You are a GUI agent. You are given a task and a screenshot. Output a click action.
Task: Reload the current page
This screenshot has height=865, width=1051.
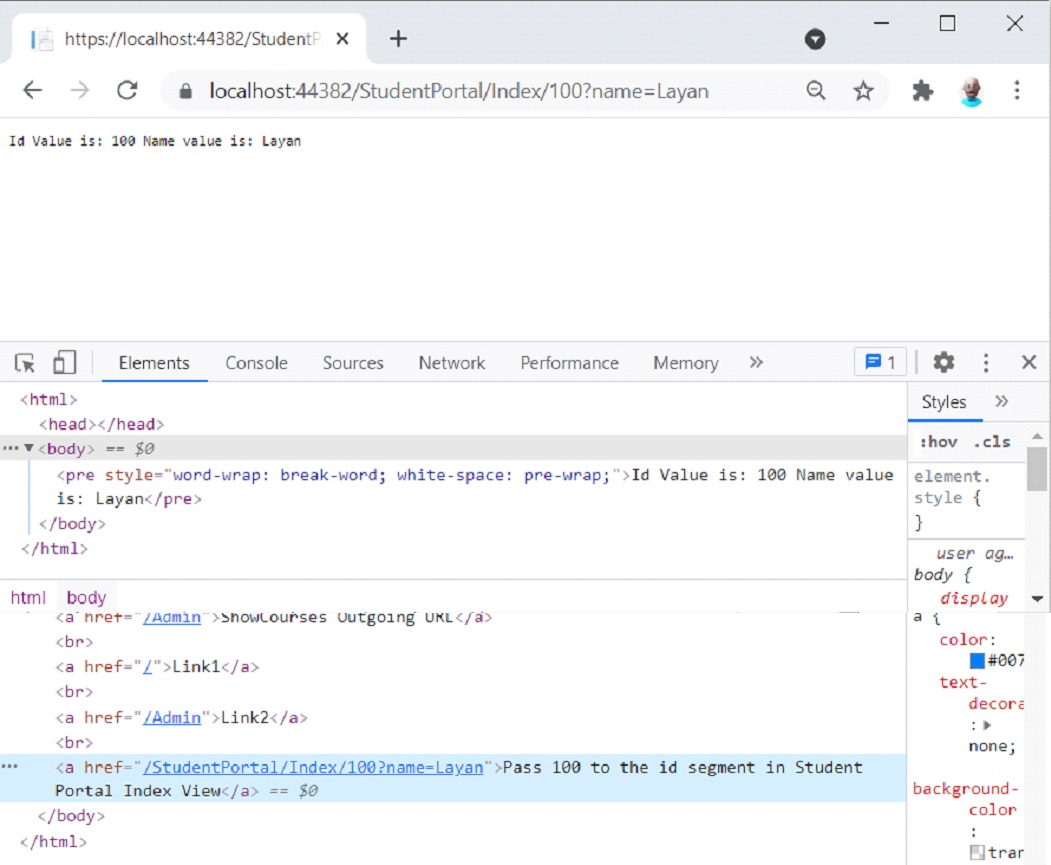pos(127,90)
